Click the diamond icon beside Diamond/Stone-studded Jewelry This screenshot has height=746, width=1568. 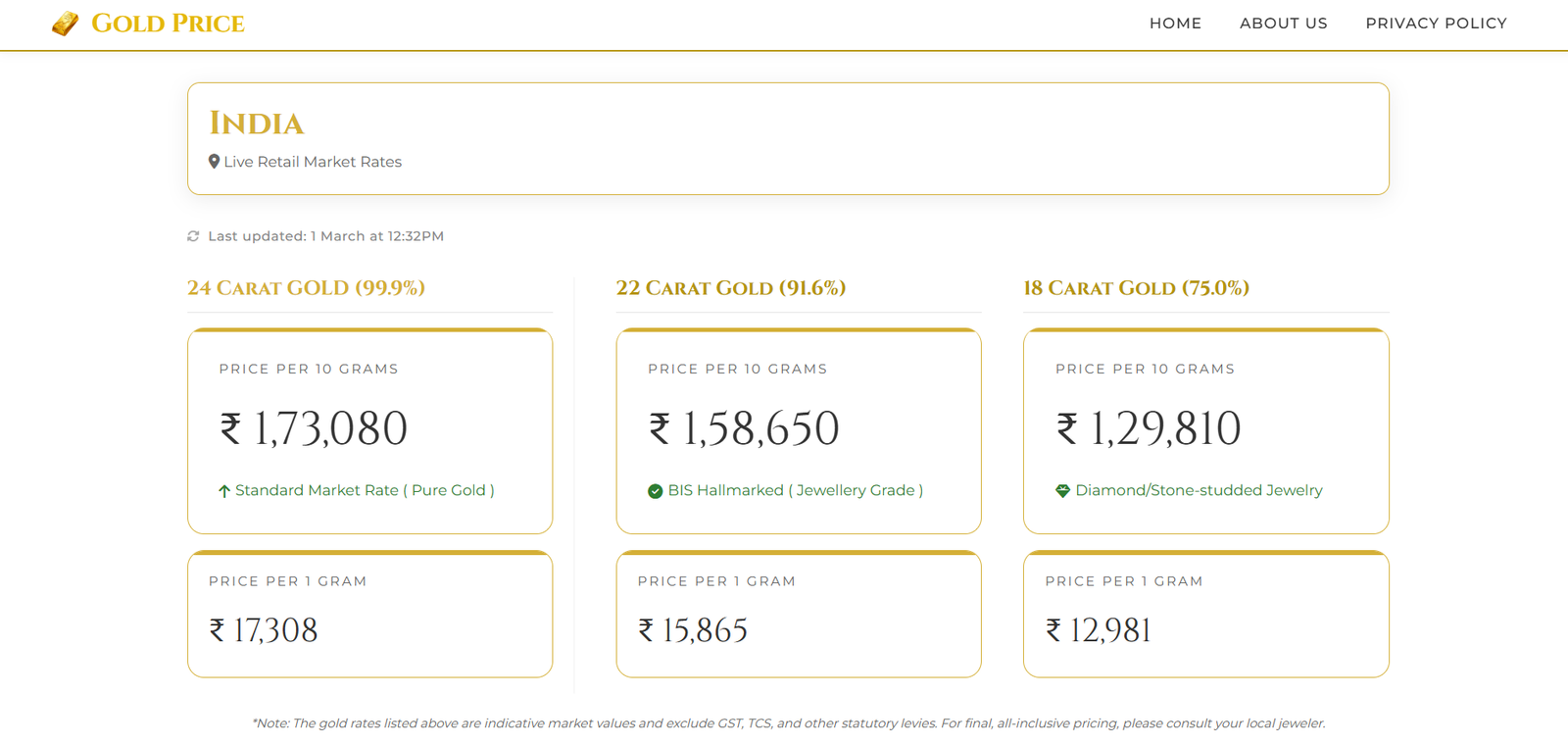[1063, 490]
